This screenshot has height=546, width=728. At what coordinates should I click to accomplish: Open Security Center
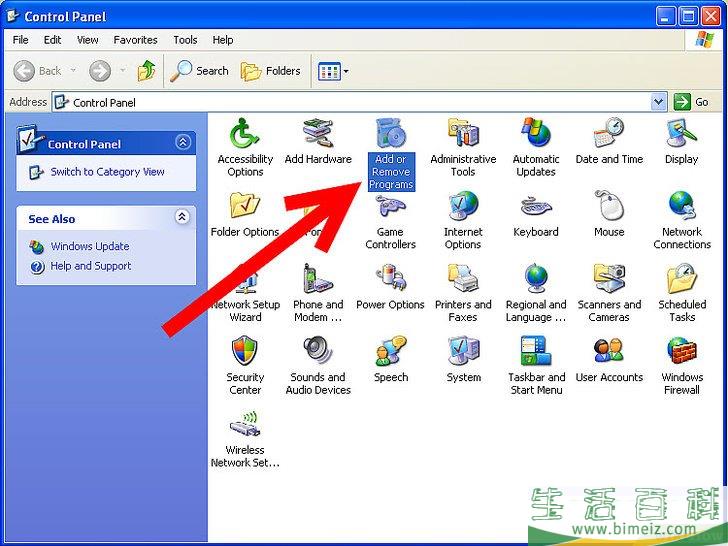pyautogui.click(x=245, y=366)
